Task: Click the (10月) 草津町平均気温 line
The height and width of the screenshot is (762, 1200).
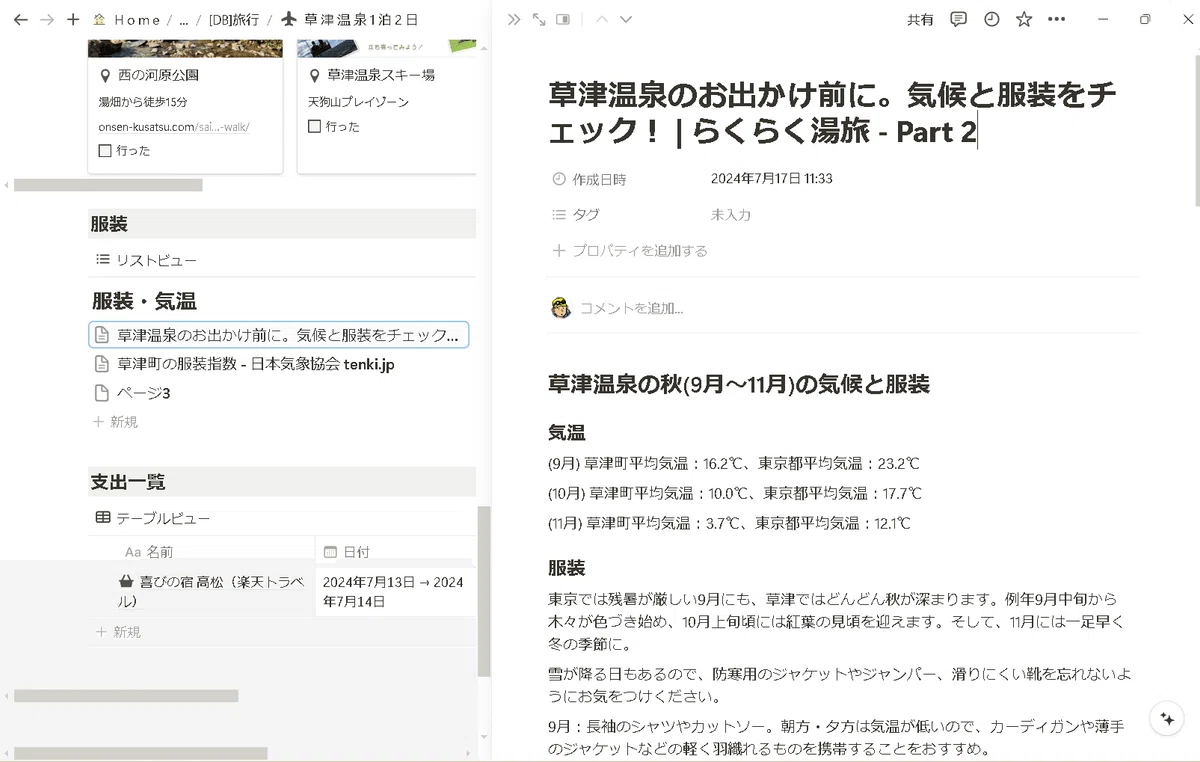Action: (735, 493)
